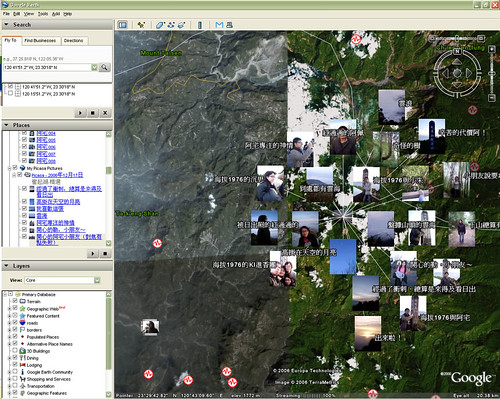The height and width of the screenshot is (399, 500).
Task: Click the red hot spring marker near Ta-kang Shan
Action: coord(157,243)
